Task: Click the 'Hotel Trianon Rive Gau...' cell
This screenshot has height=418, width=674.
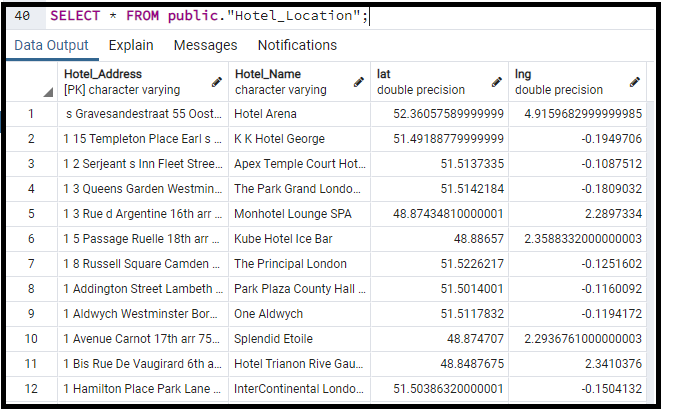Action: click(300, 363)
